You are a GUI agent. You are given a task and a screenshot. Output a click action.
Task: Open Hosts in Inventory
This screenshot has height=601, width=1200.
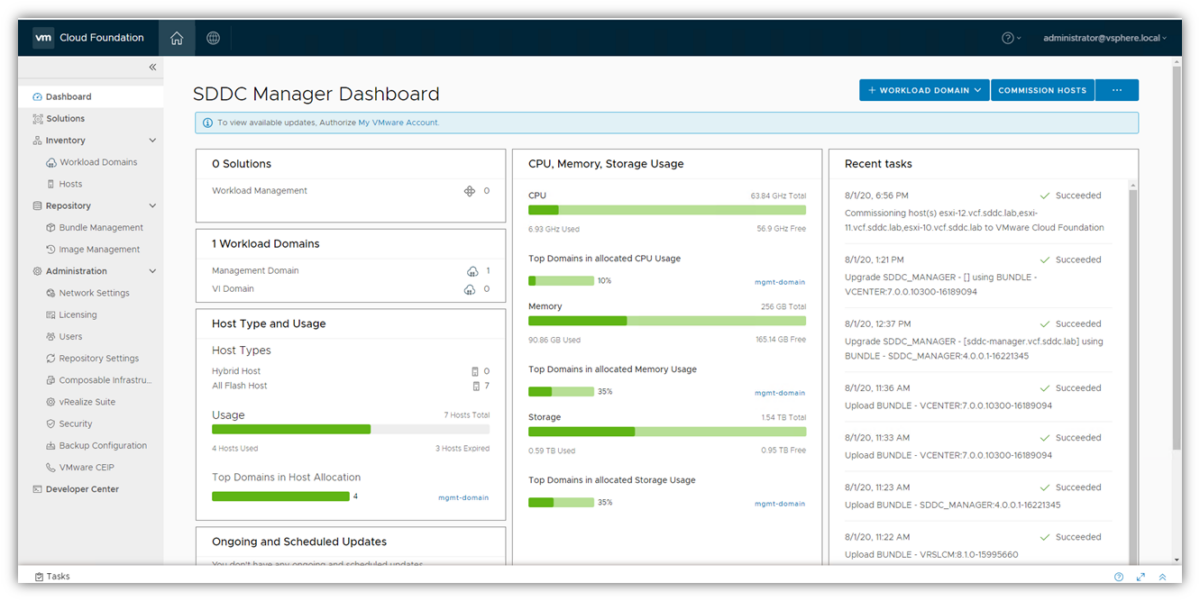(x=70, y=184)
